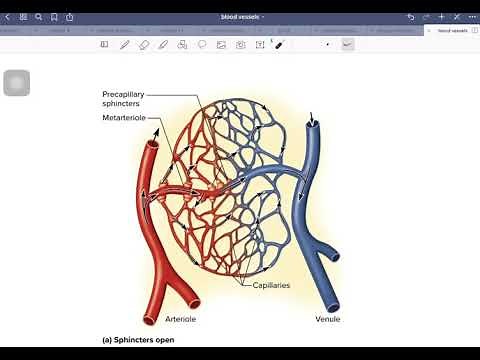Select the Text box tool
The image size is (480, 360).
pyautogui.click(x=260, y=45)
